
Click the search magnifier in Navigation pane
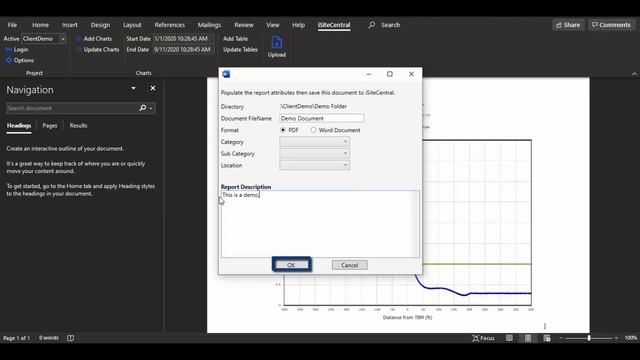click(142, 108)
